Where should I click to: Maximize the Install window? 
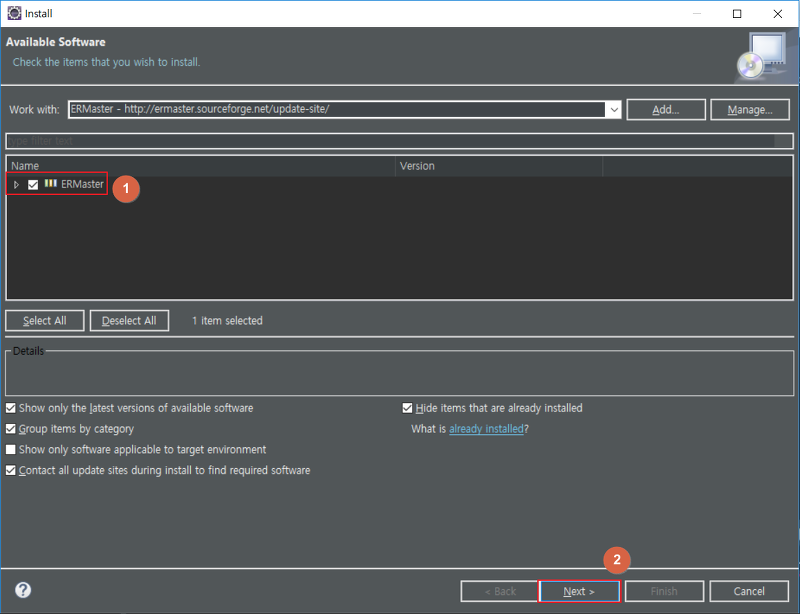pyautogui.click(x=737, y=14)
